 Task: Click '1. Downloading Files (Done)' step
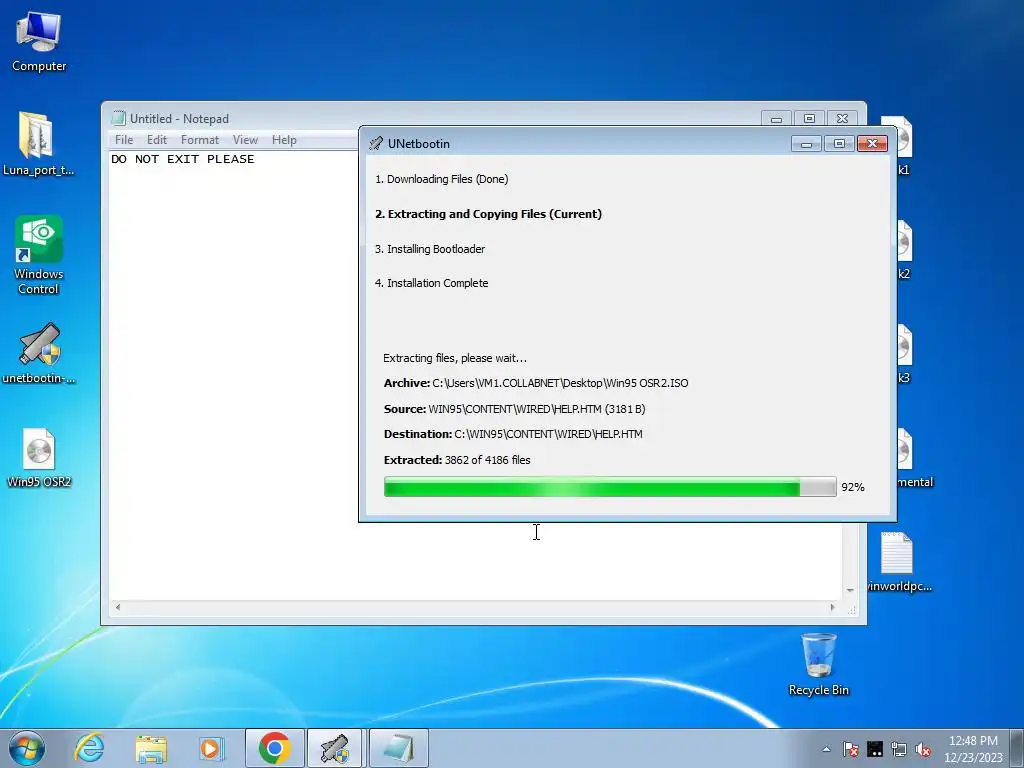[x=441, y=179]
